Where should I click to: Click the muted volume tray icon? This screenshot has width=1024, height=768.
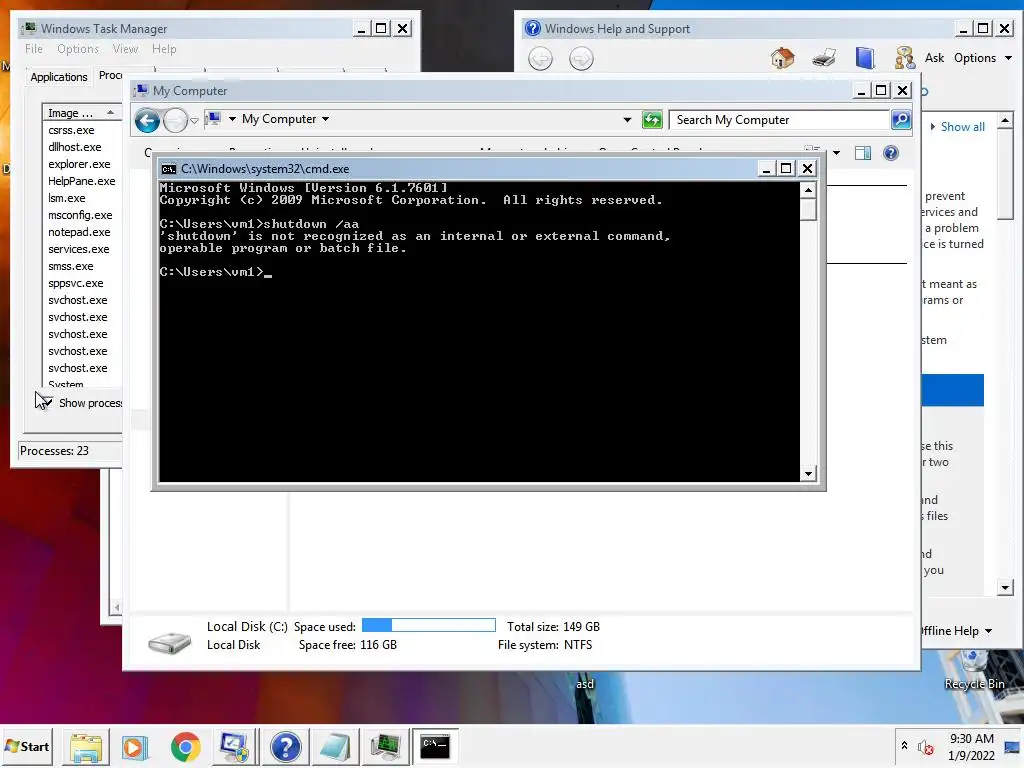pos(925,747)
